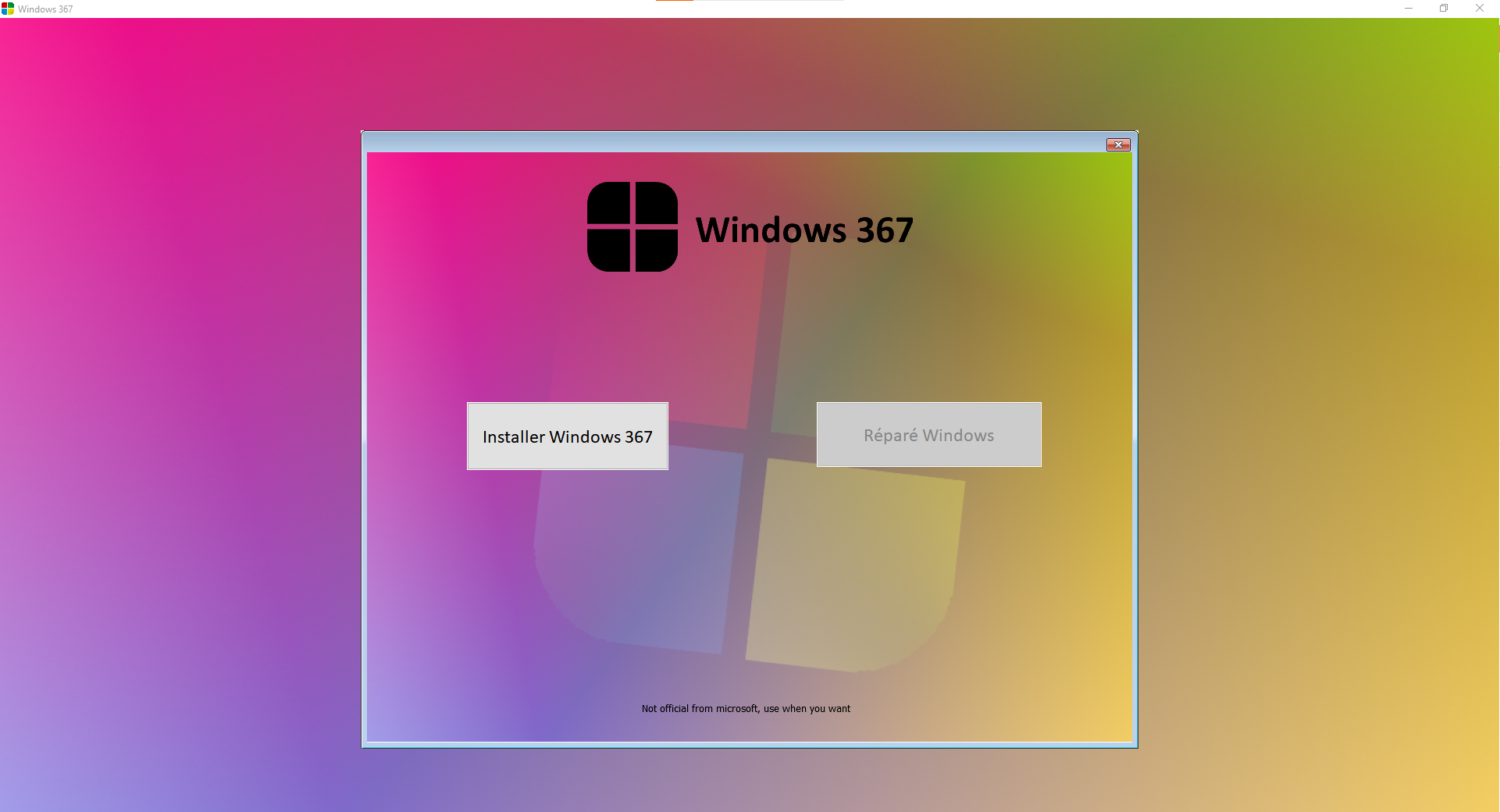Click the black Windows 367 logo

coord(632,226)
